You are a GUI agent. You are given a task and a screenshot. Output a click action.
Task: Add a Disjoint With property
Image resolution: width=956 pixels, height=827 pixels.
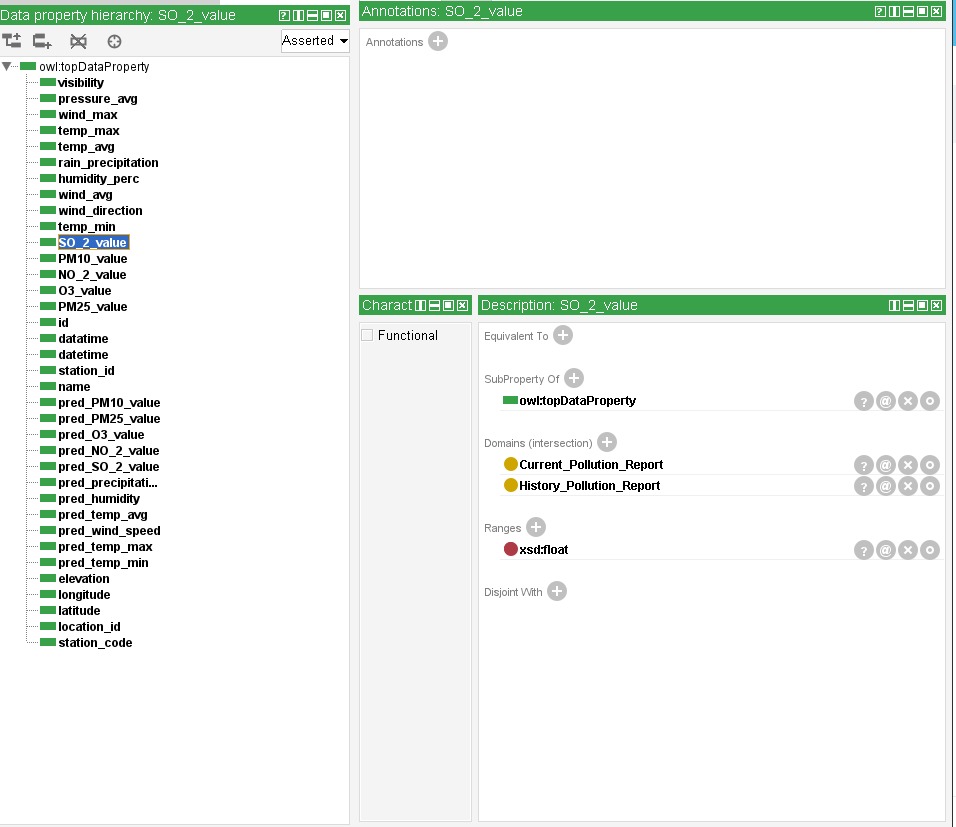pyautogui.click(x=557, y=591)
